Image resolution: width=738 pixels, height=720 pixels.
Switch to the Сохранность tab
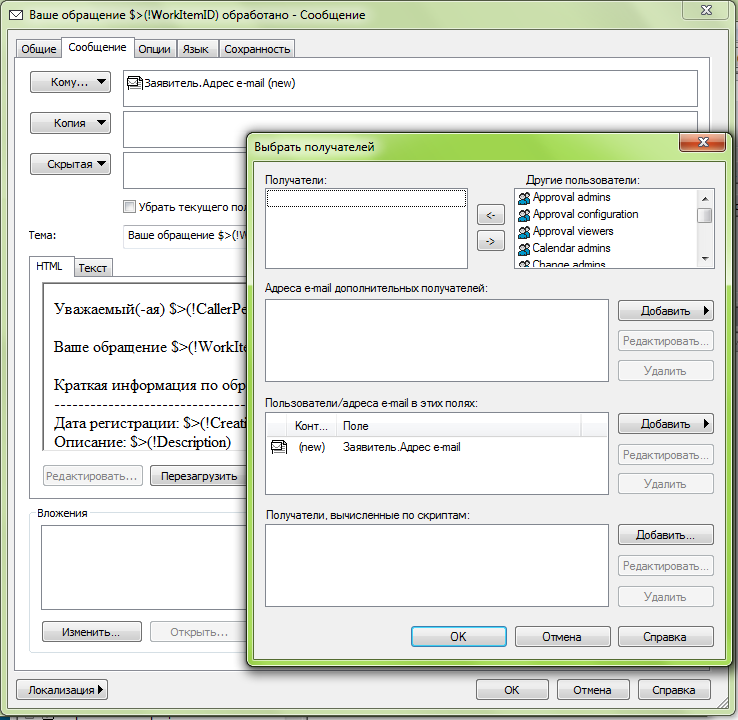(x=257, y=49)
